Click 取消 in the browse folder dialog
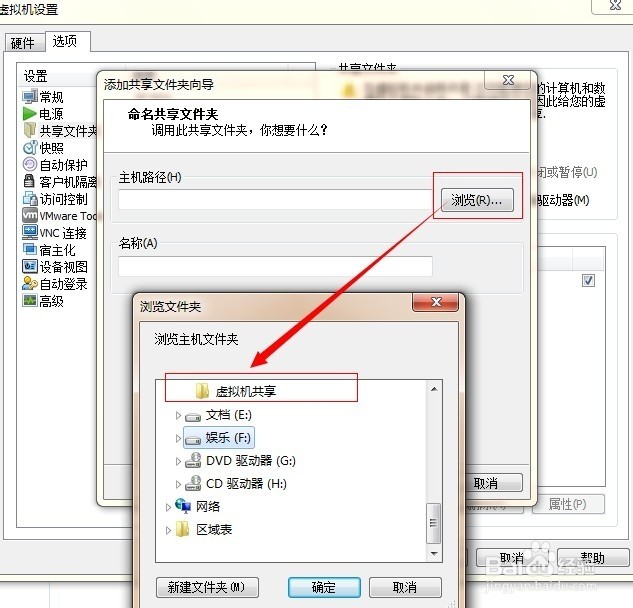 (405, 587)
